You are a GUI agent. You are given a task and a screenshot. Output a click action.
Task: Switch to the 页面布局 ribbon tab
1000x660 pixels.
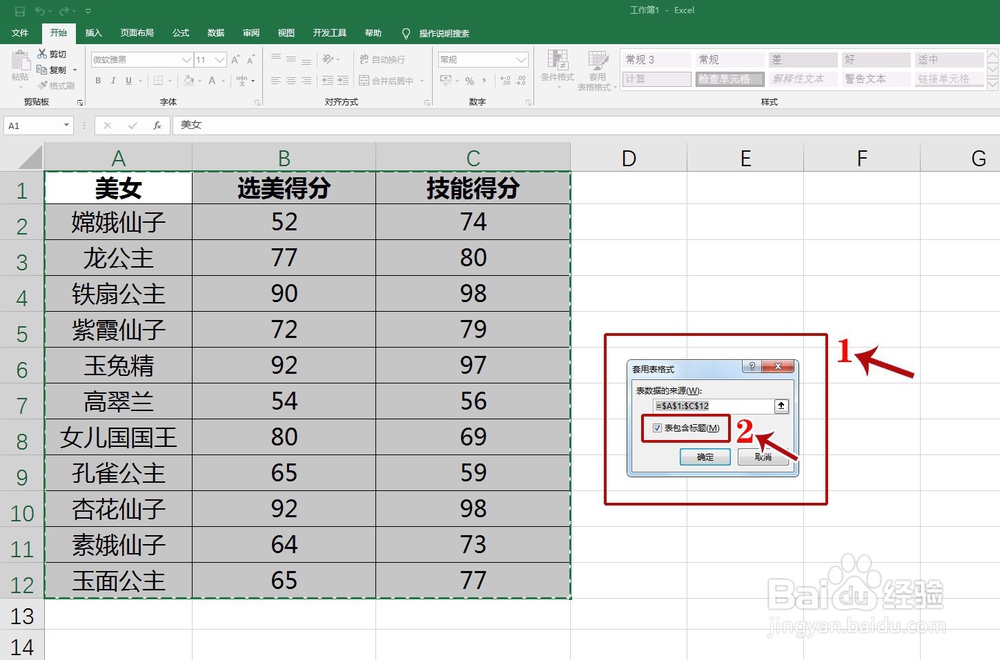[x=137, y=33]
